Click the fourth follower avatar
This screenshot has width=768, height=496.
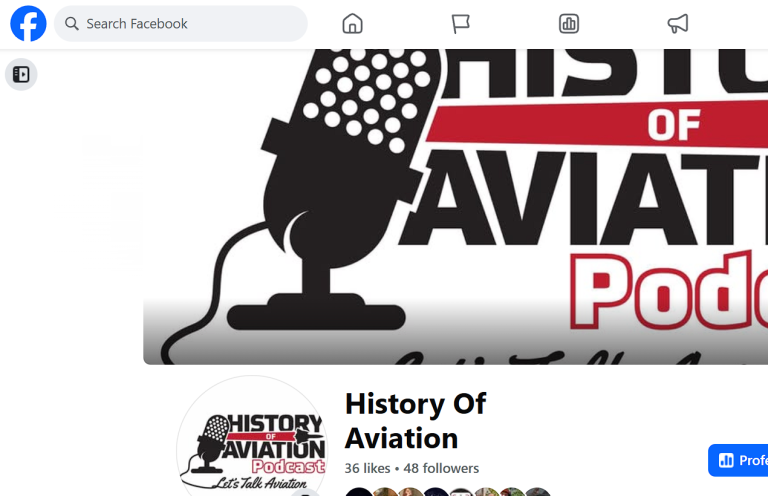[436, 492]
